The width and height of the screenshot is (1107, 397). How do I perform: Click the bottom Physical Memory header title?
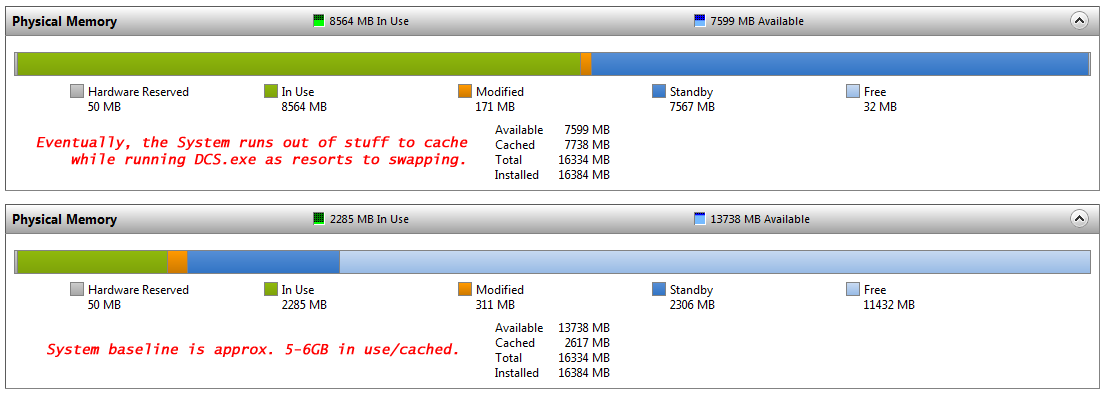64,220
